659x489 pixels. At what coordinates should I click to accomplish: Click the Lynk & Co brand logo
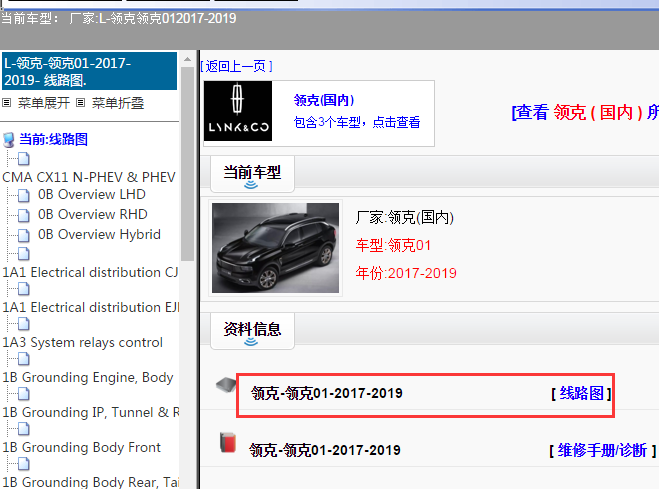click(x=238, y=111)
